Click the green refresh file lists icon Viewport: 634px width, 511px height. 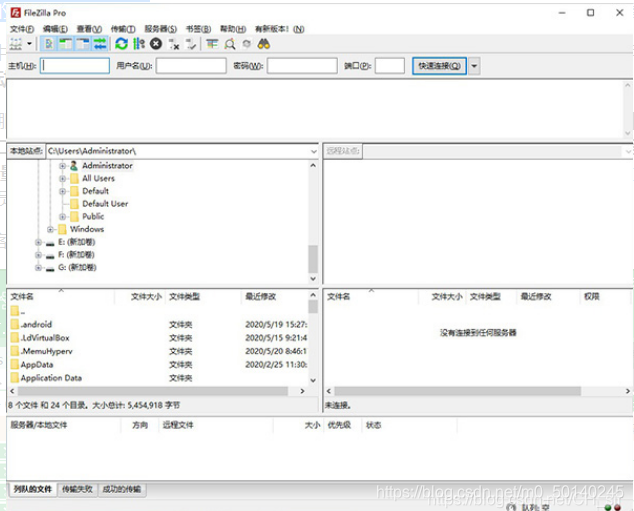[121, 44]
